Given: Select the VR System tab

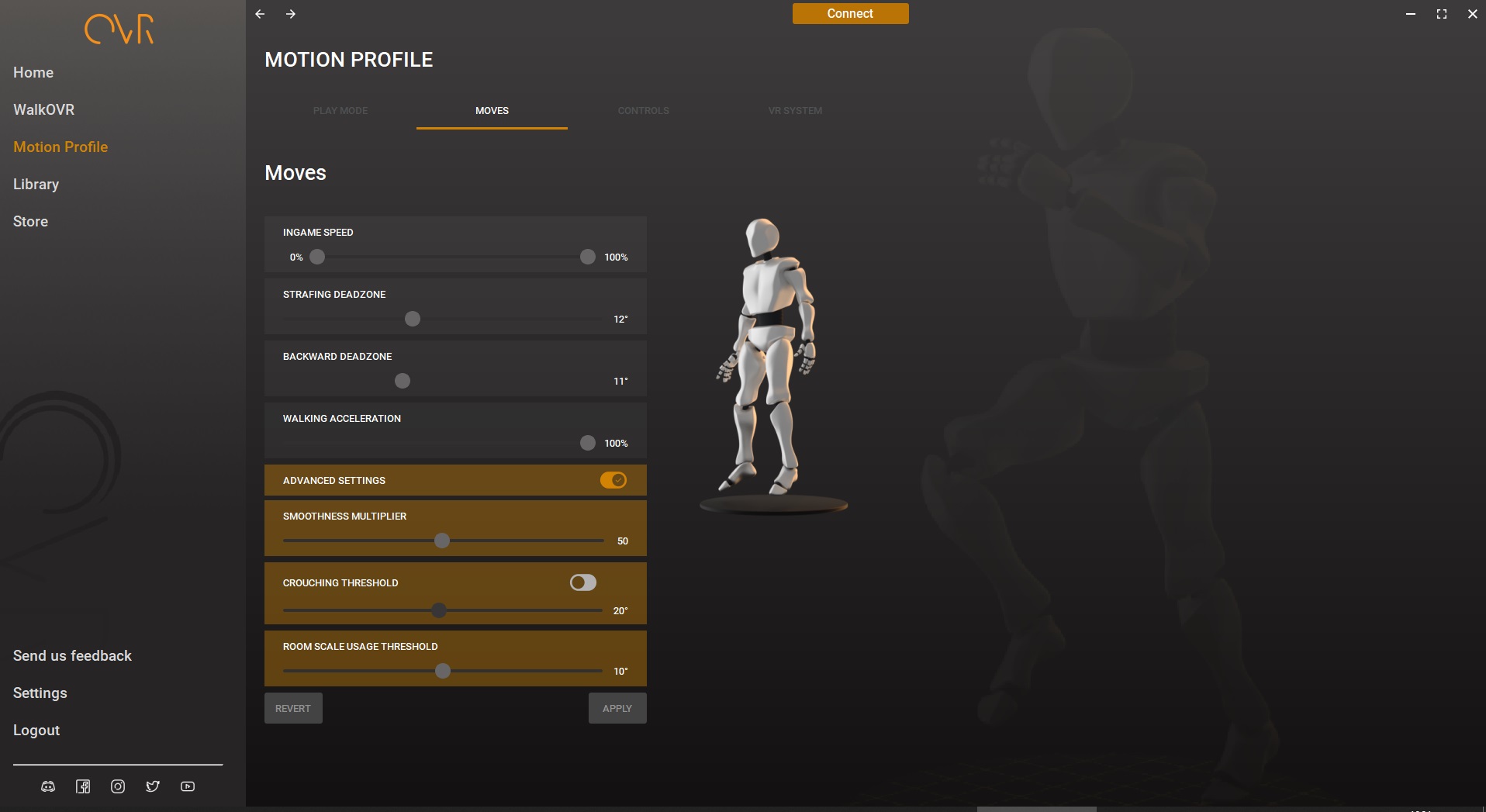Looking at the screenshot, I should 795,111.
